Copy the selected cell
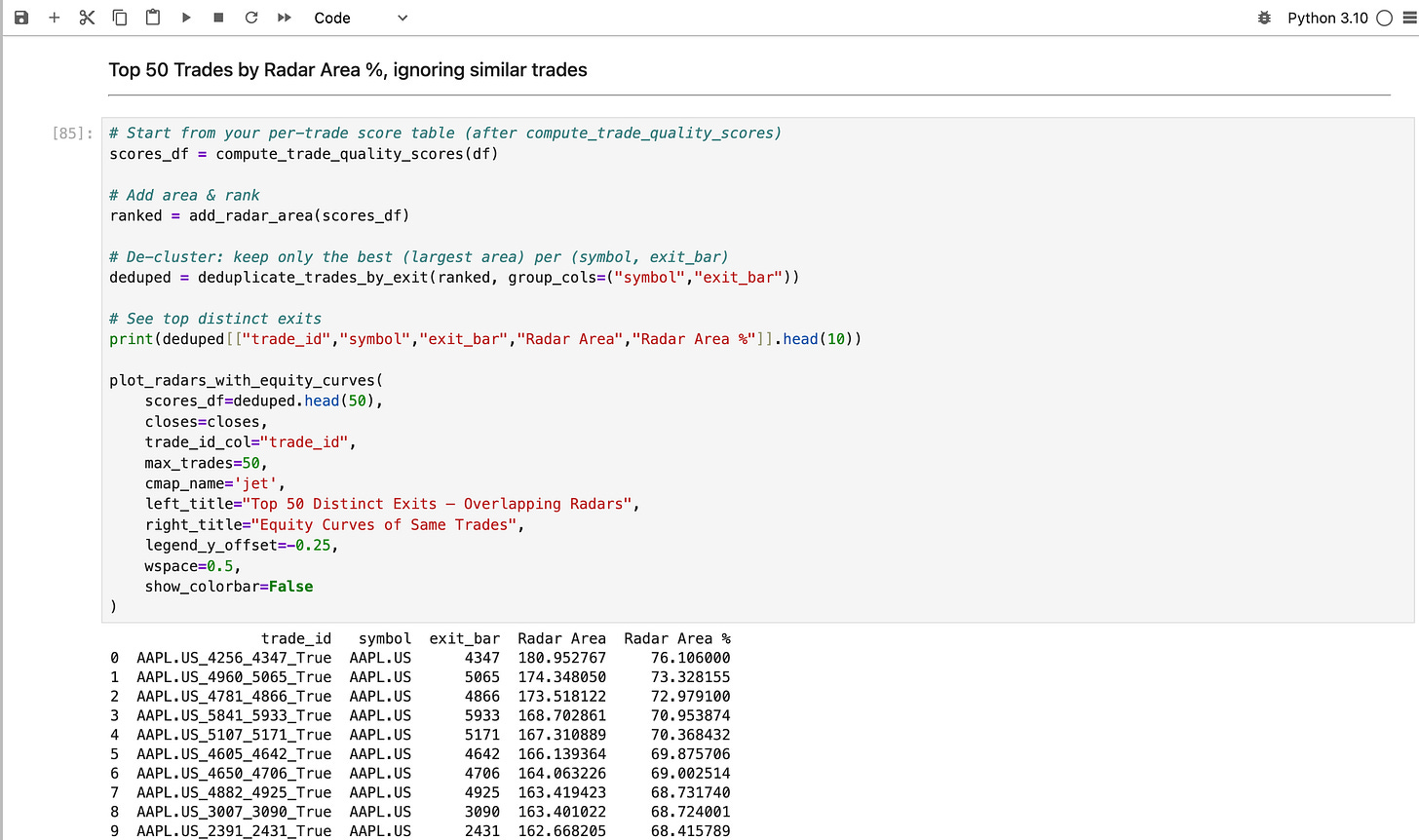The height and width of the screenshot is (840, 1419). point(120,18)
